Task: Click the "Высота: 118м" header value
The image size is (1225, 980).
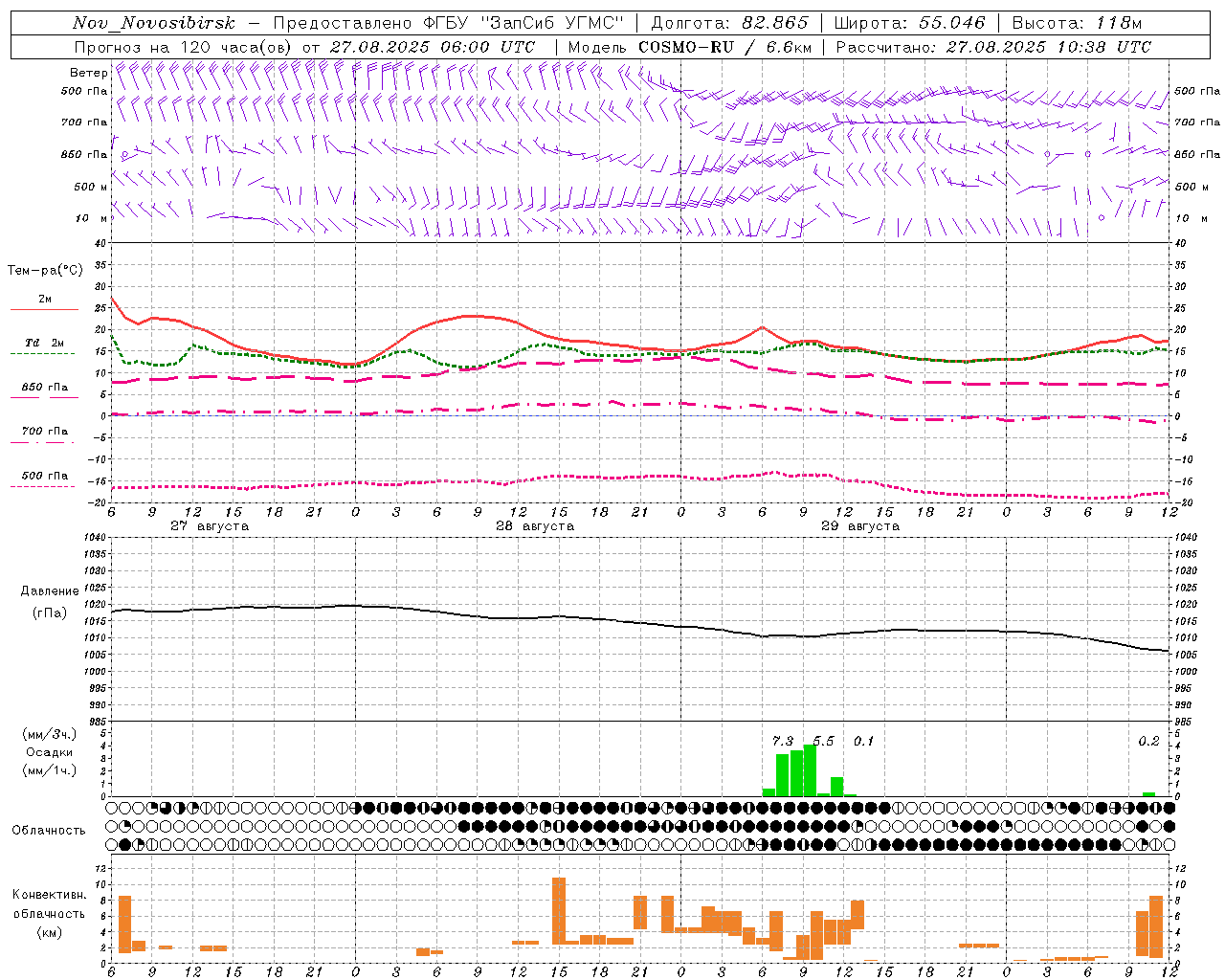Action: pyautogui.click(x=1077, y=23)
